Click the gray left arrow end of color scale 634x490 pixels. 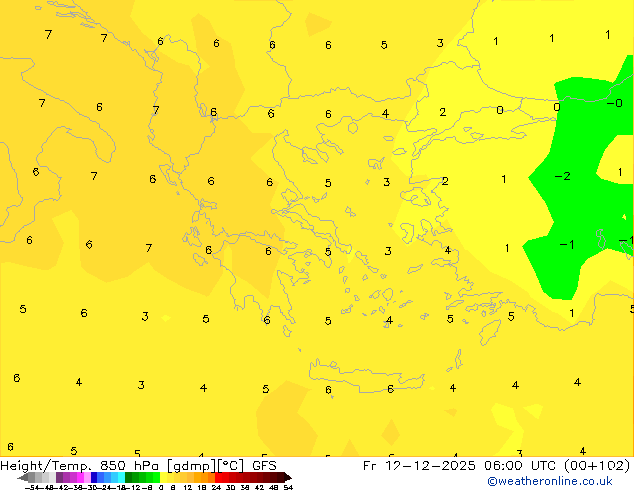coord(23,478)
